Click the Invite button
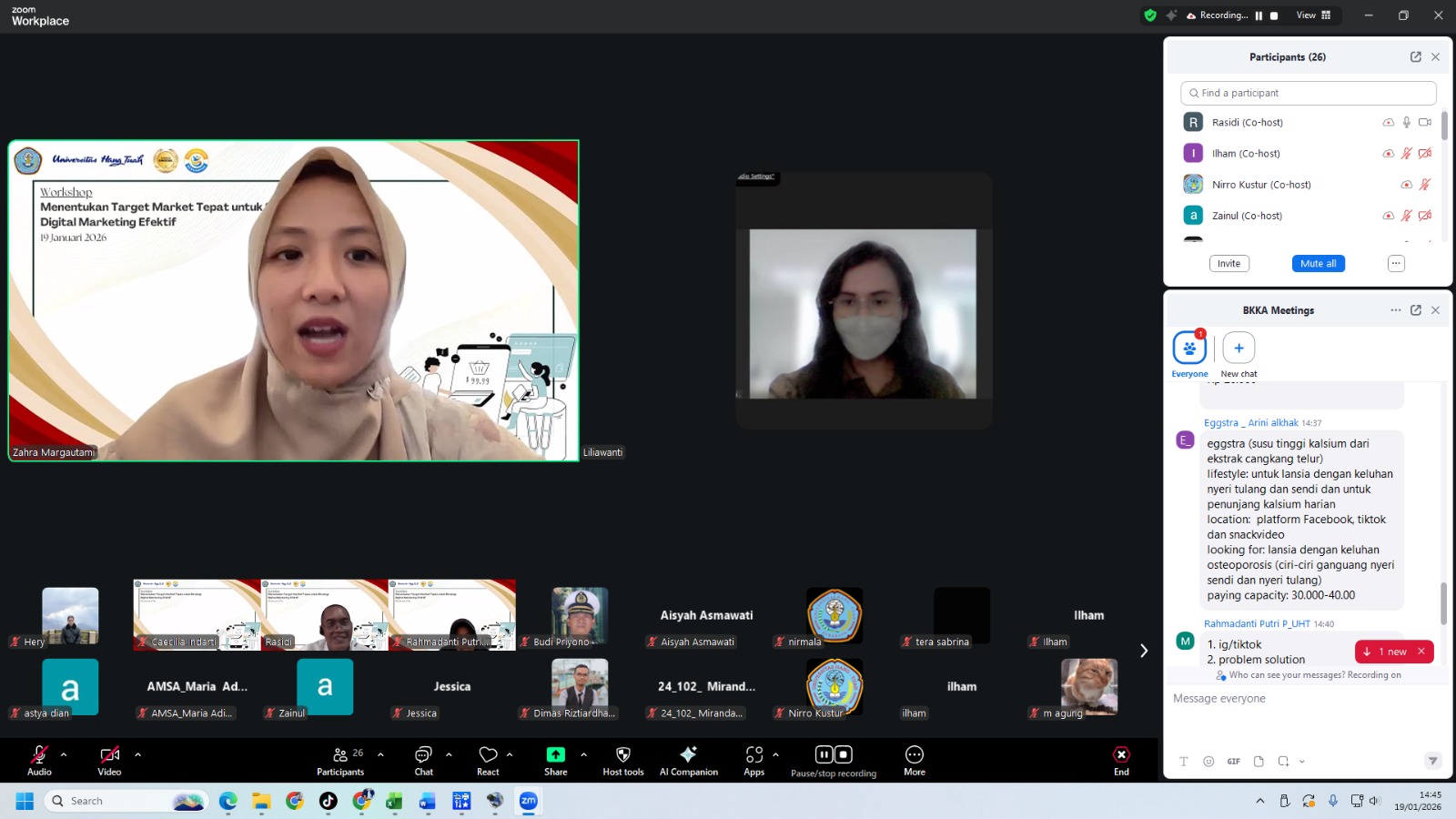 [1228, 264]
